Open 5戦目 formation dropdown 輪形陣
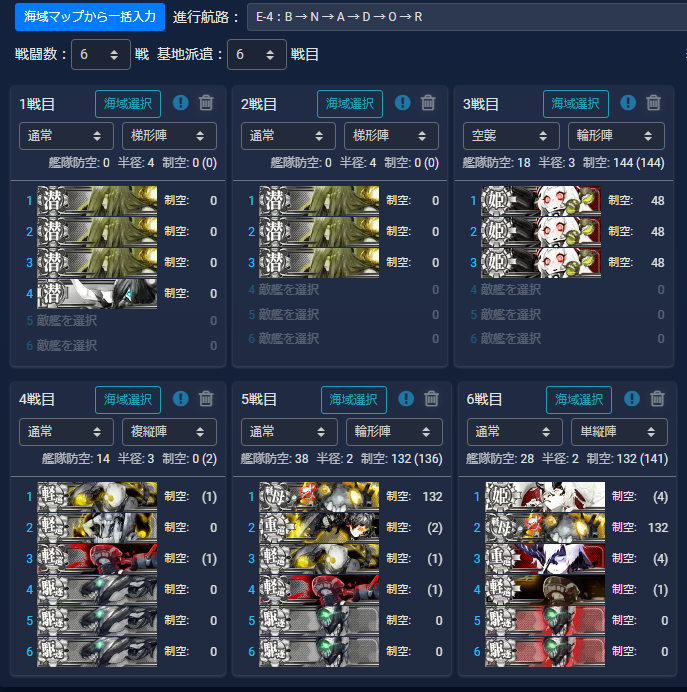 pos(394,432)
